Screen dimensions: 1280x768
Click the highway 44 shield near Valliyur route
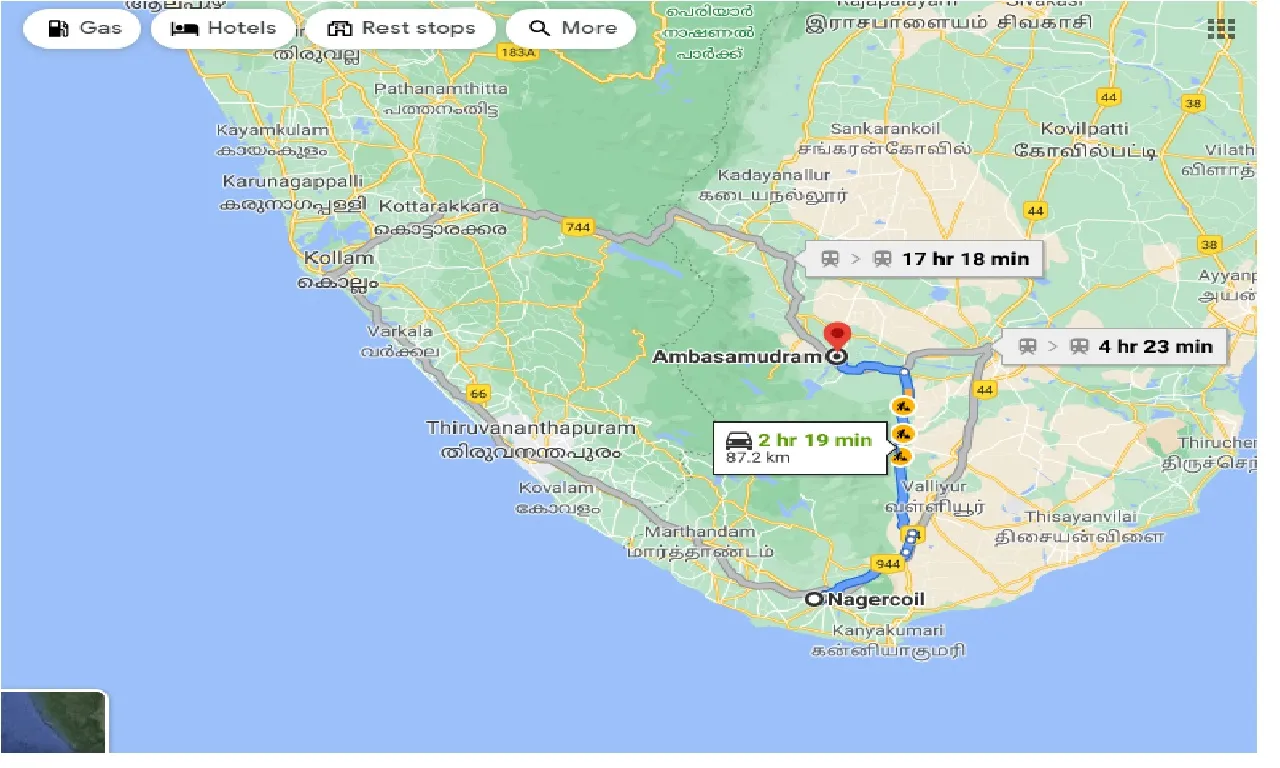point(986,390)
